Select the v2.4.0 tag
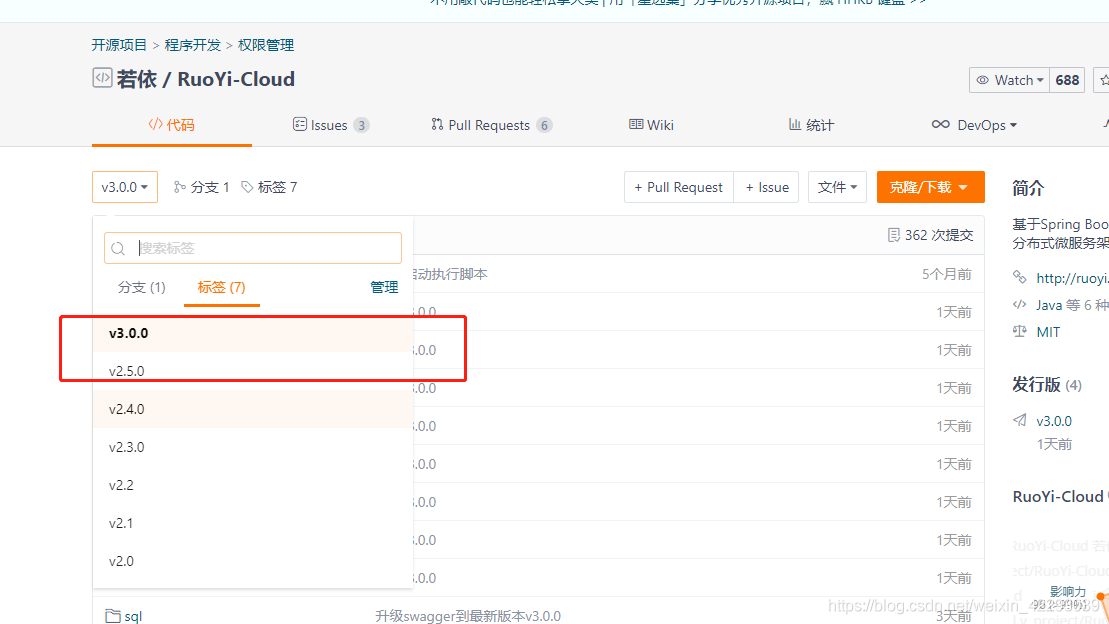 [252, 410]
